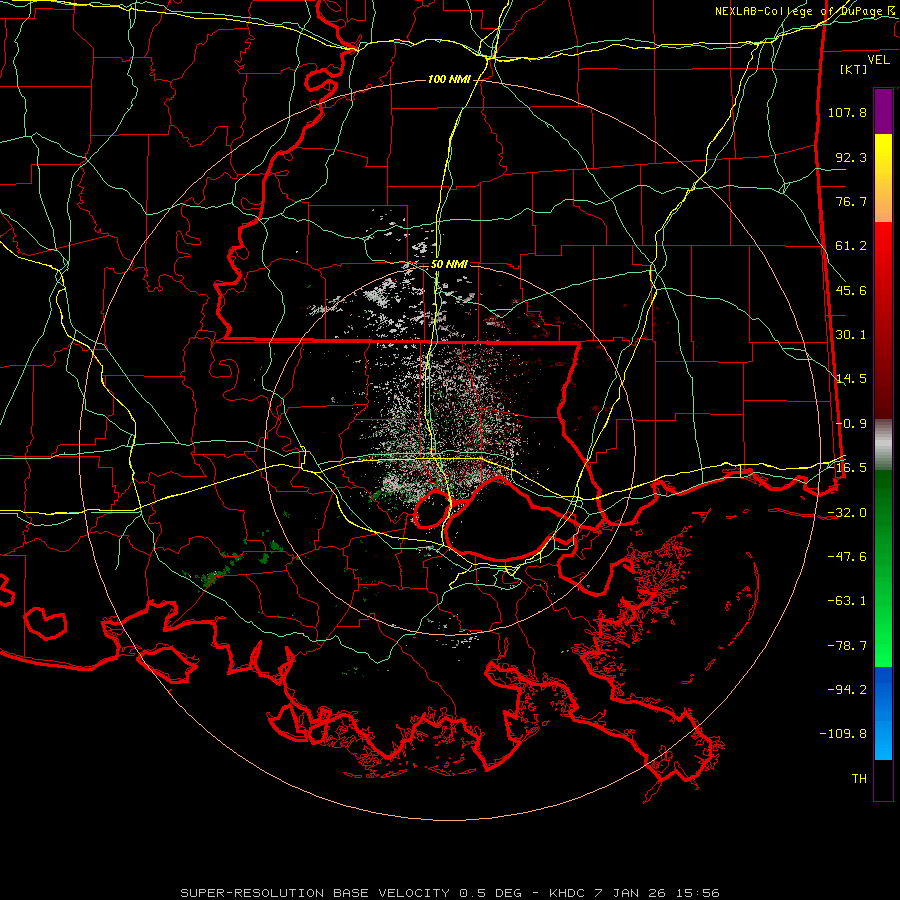The image size is (900, 900).
Task: Click the 50 NMI range ring label
Action: pyautogui.click(x=449, y=265)
